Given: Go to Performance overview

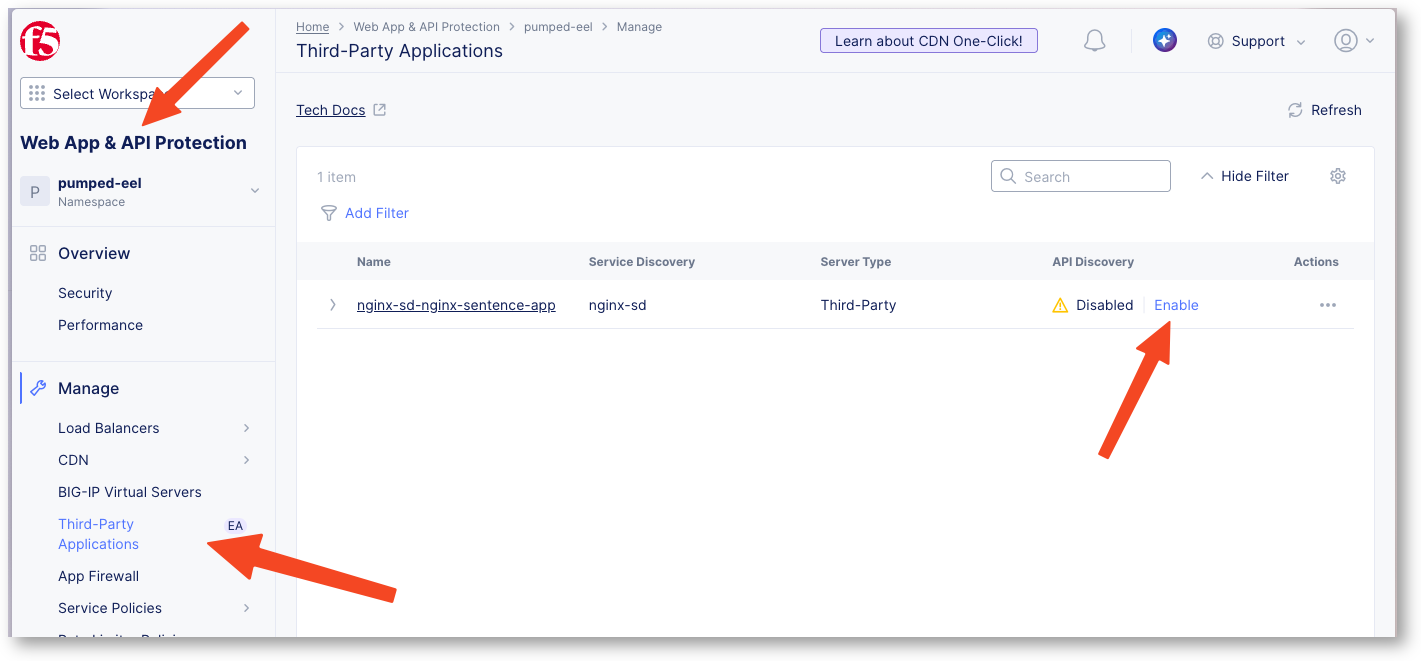Looking at the screenshot, I should [100, 325].
